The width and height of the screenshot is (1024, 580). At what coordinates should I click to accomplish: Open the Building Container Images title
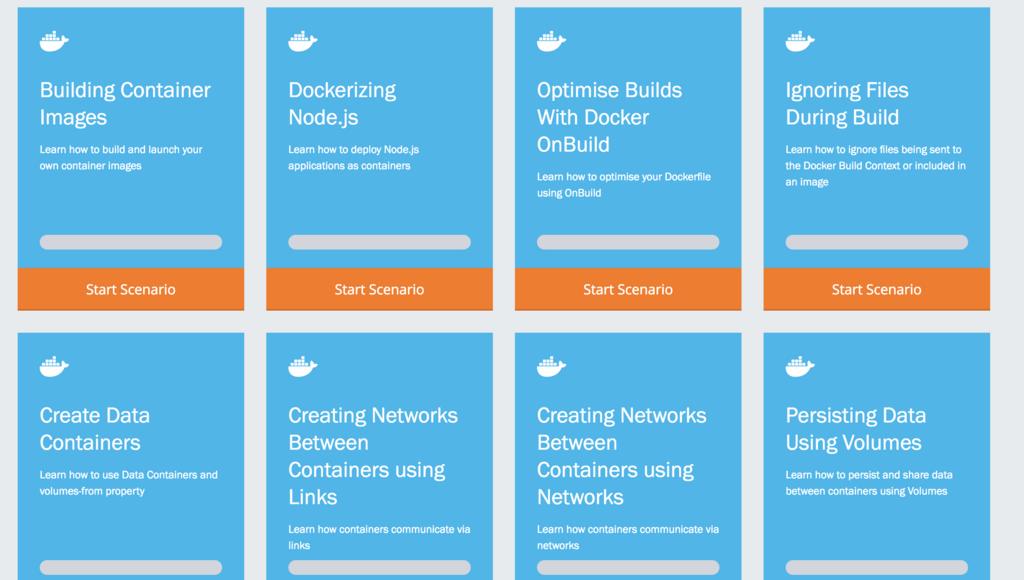point(125,103)
